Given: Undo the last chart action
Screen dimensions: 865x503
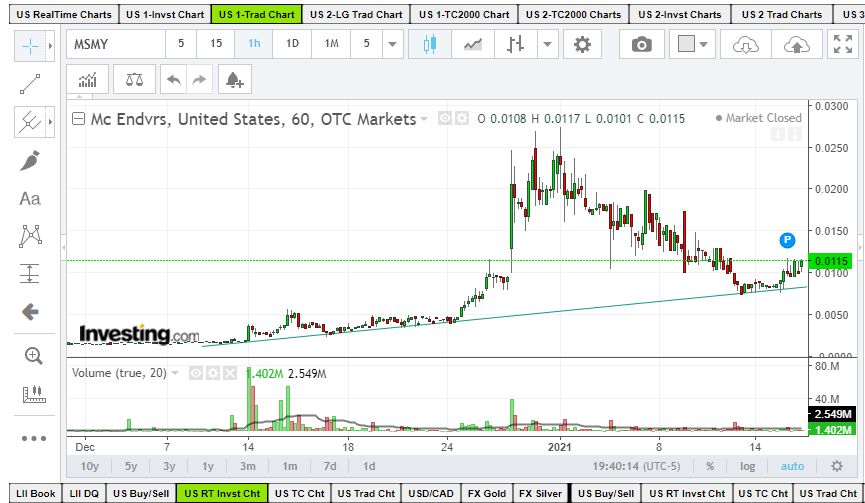Looking at the screenshot, I should pyautogui.click(x=174, y=80).
